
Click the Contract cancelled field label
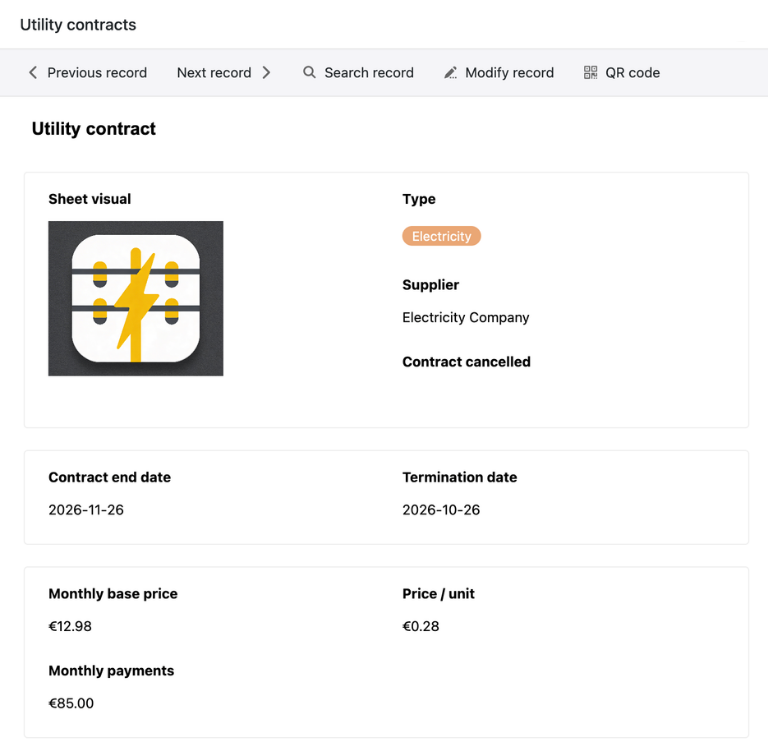coord(466,362)
